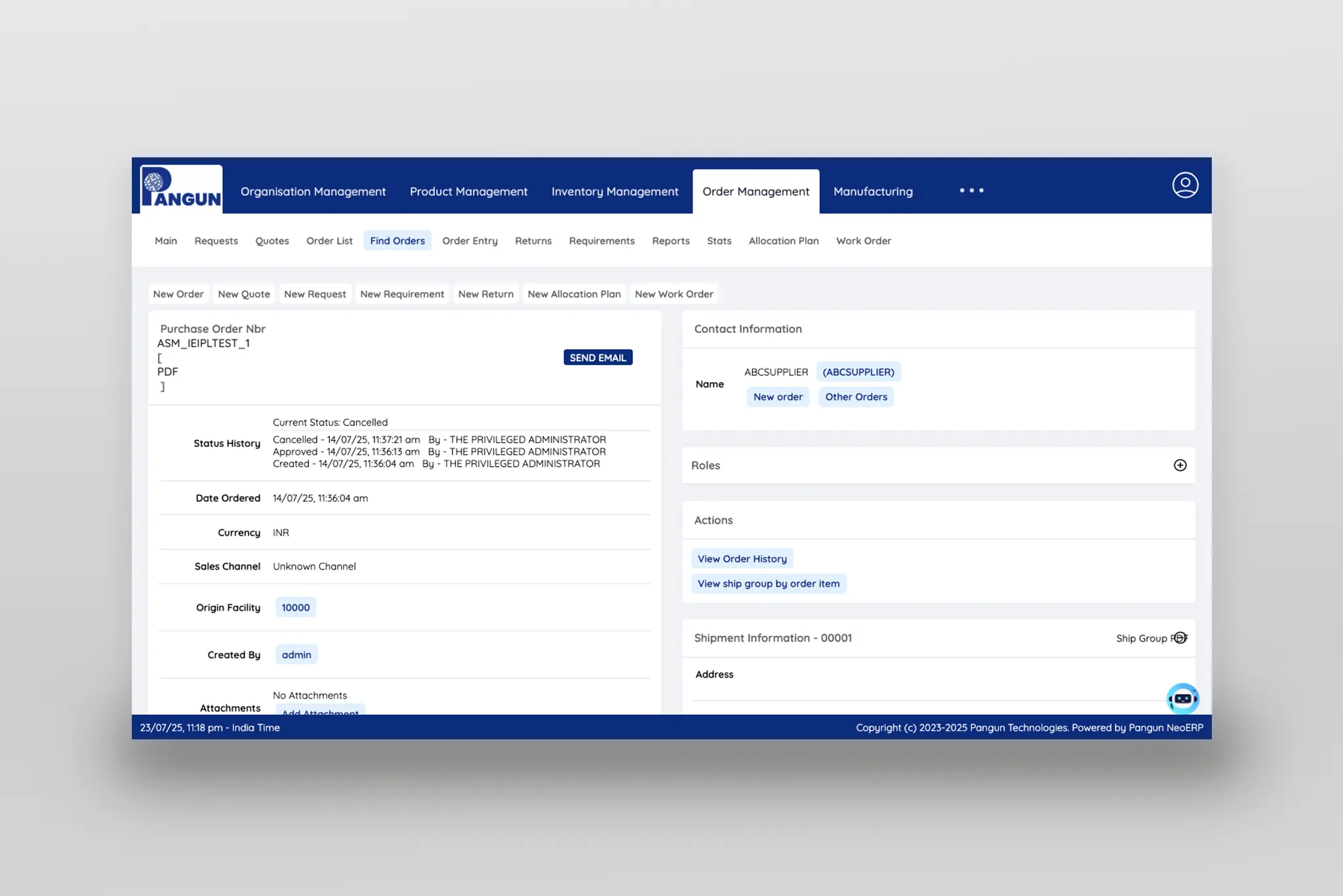Viewport: 1343px width, 896px height.
Task: Click the New Quote button
Action: (243, 294)
